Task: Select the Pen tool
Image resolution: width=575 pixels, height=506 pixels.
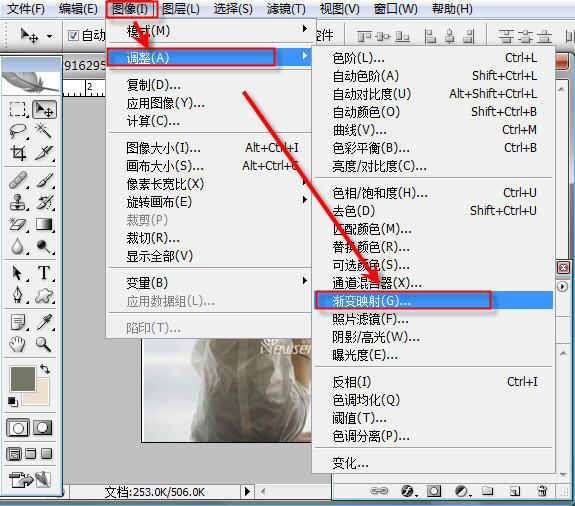Action: click(18, 295)
